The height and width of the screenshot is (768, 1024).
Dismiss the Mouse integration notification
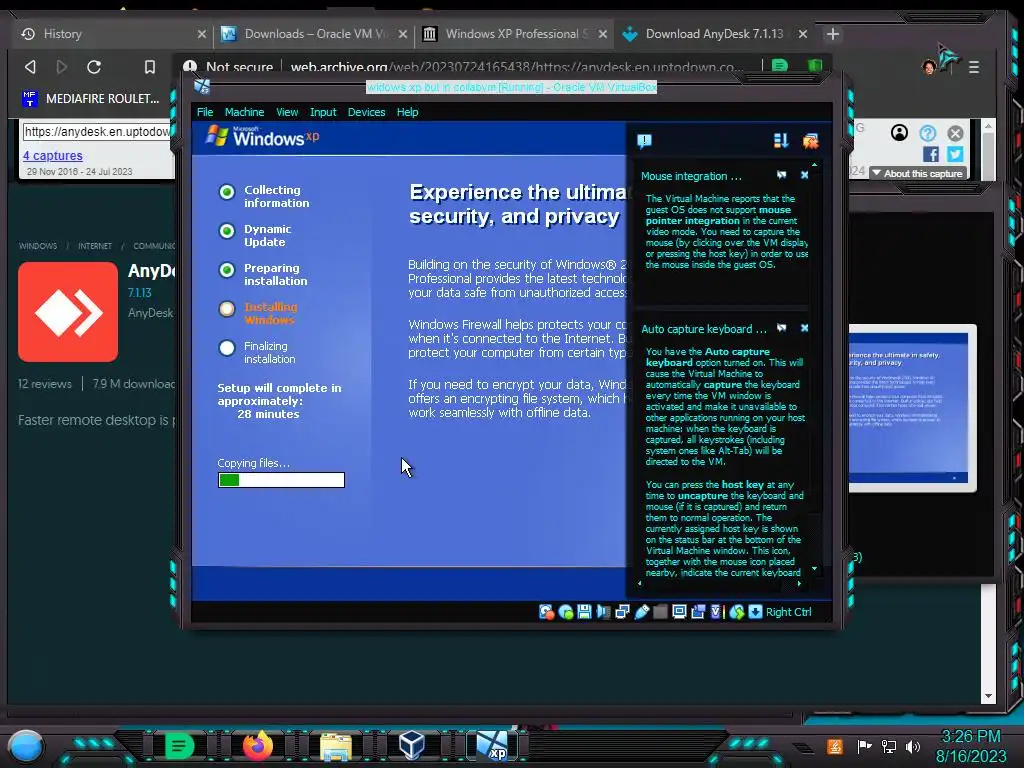click(x=805, y=175)
